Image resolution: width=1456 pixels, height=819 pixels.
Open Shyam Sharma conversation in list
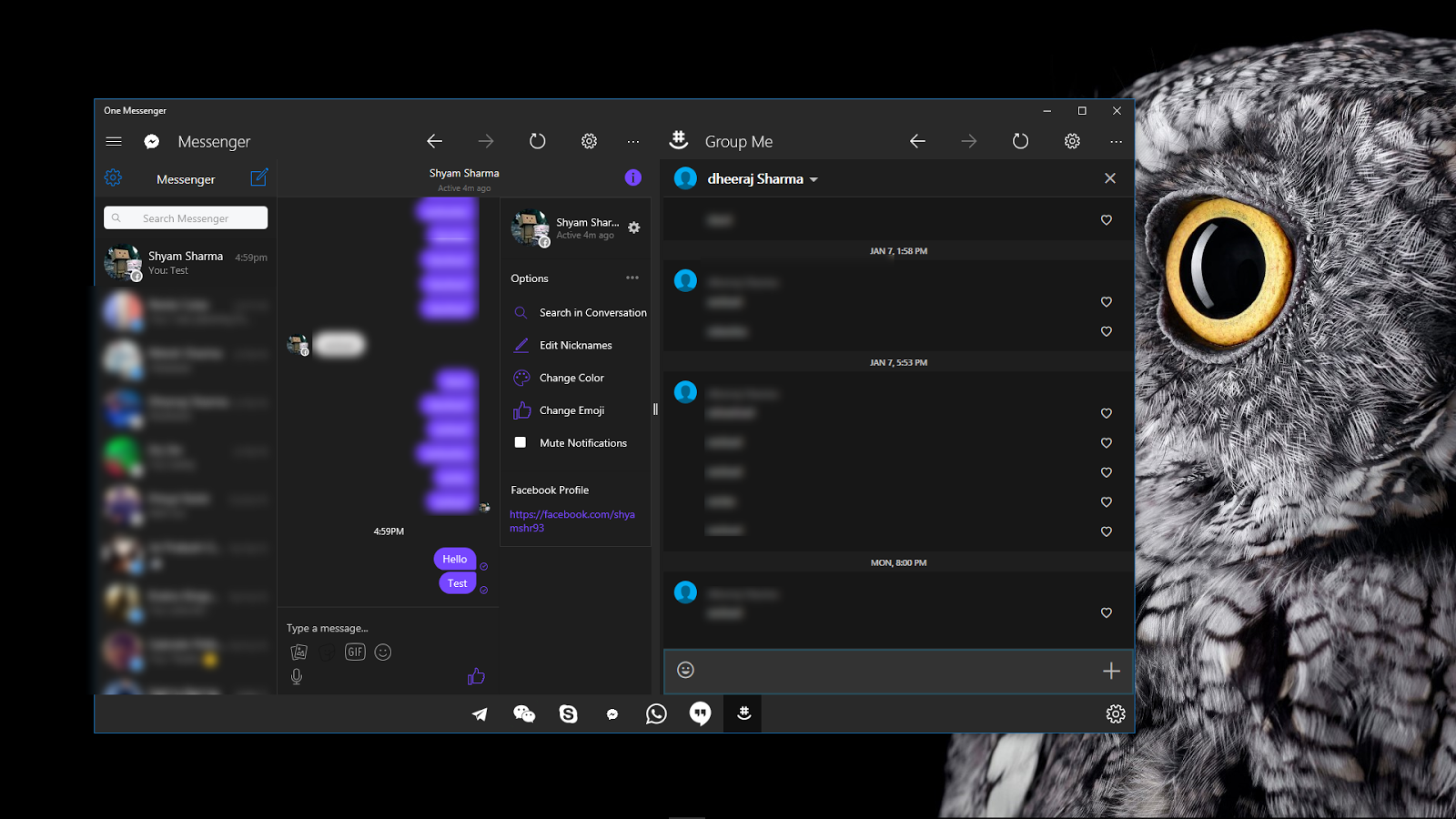click(186, 263)
